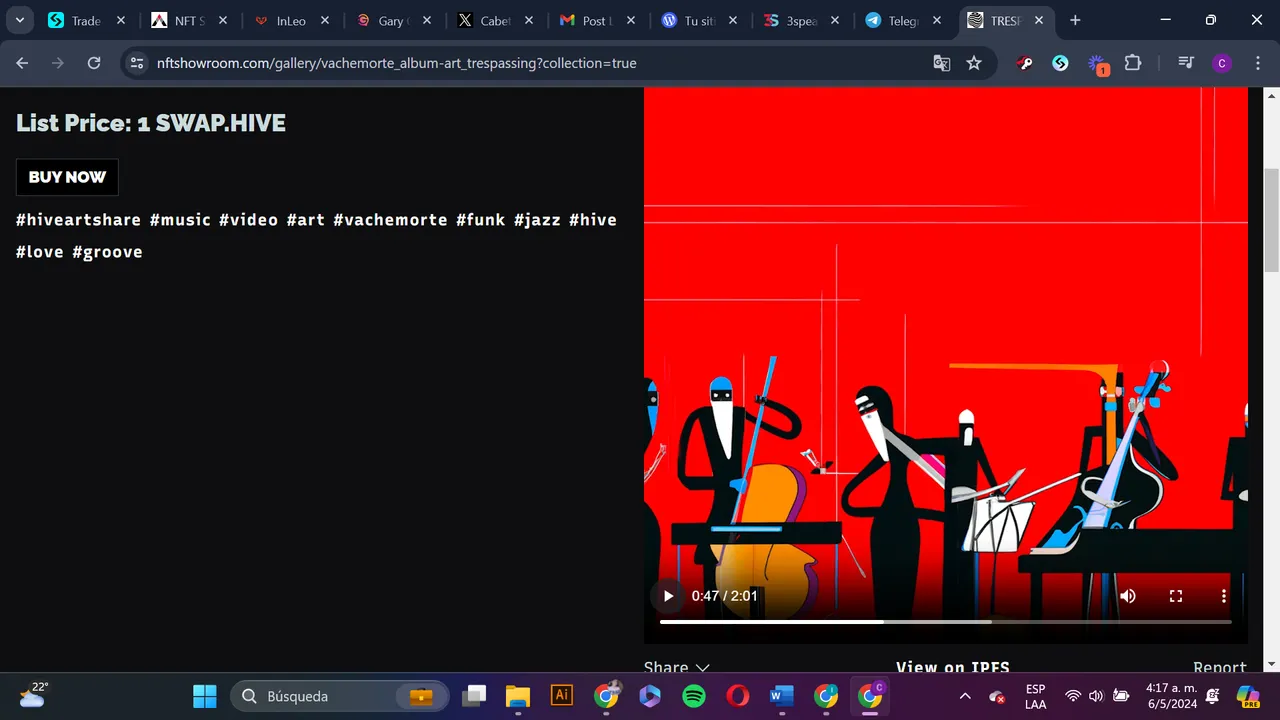Go forward to the next page
This screenshot has width=1280, height=720.
(x=58, y=63)
